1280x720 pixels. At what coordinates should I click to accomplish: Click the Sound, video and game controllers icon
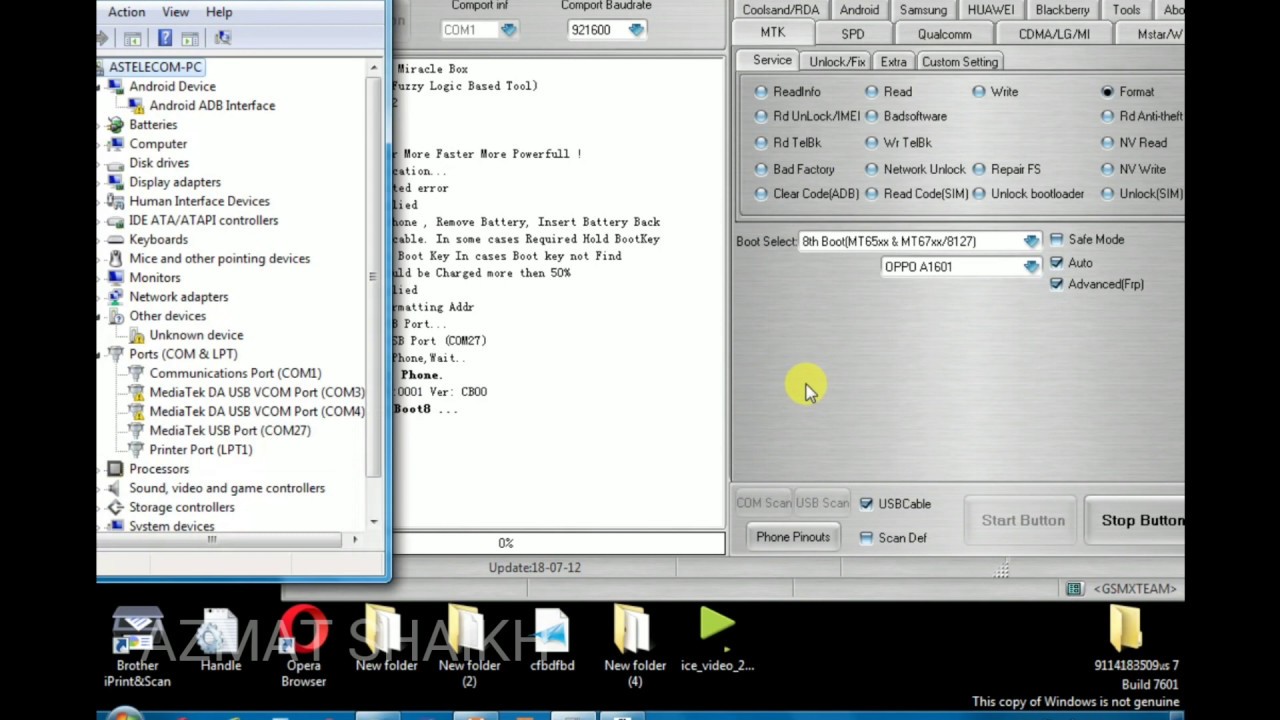pyautogui.click(x=116, y=488)
